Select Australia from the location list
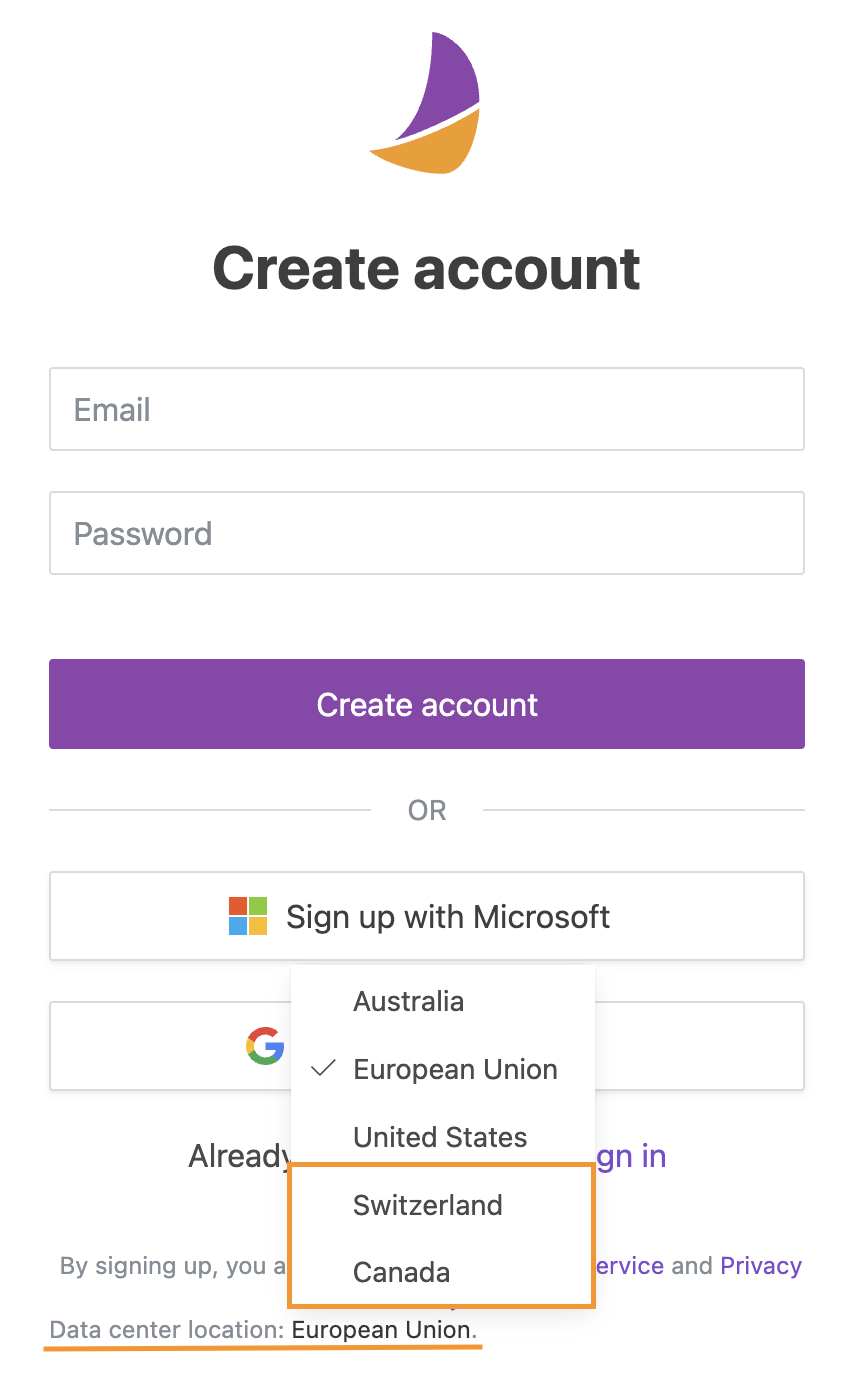 pos(408,1001)
